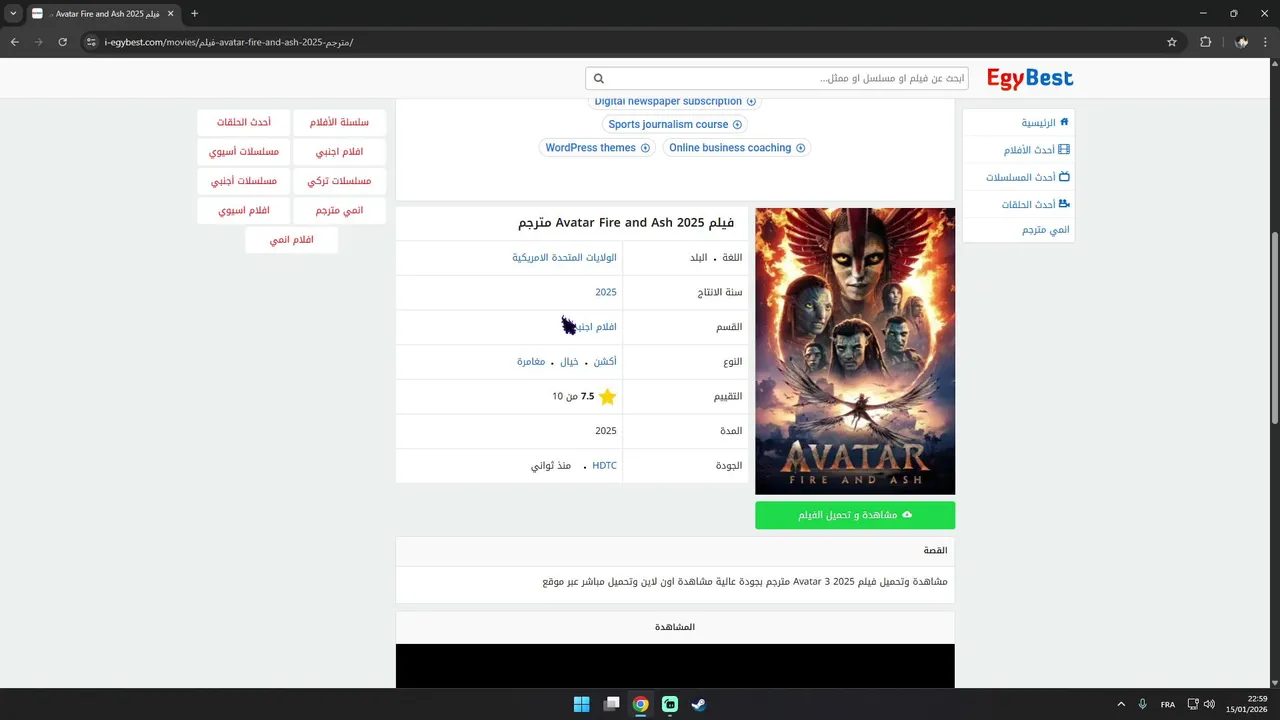Open the volume tray icon
Viewport: 1280px width, 720px height.
pos(1209,704)
